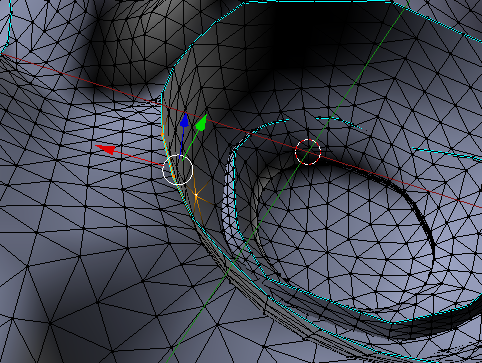This screenshot has width=482, height=363.
Task: Select the small orange vertex above the gizmo circle
Action: 163,135
